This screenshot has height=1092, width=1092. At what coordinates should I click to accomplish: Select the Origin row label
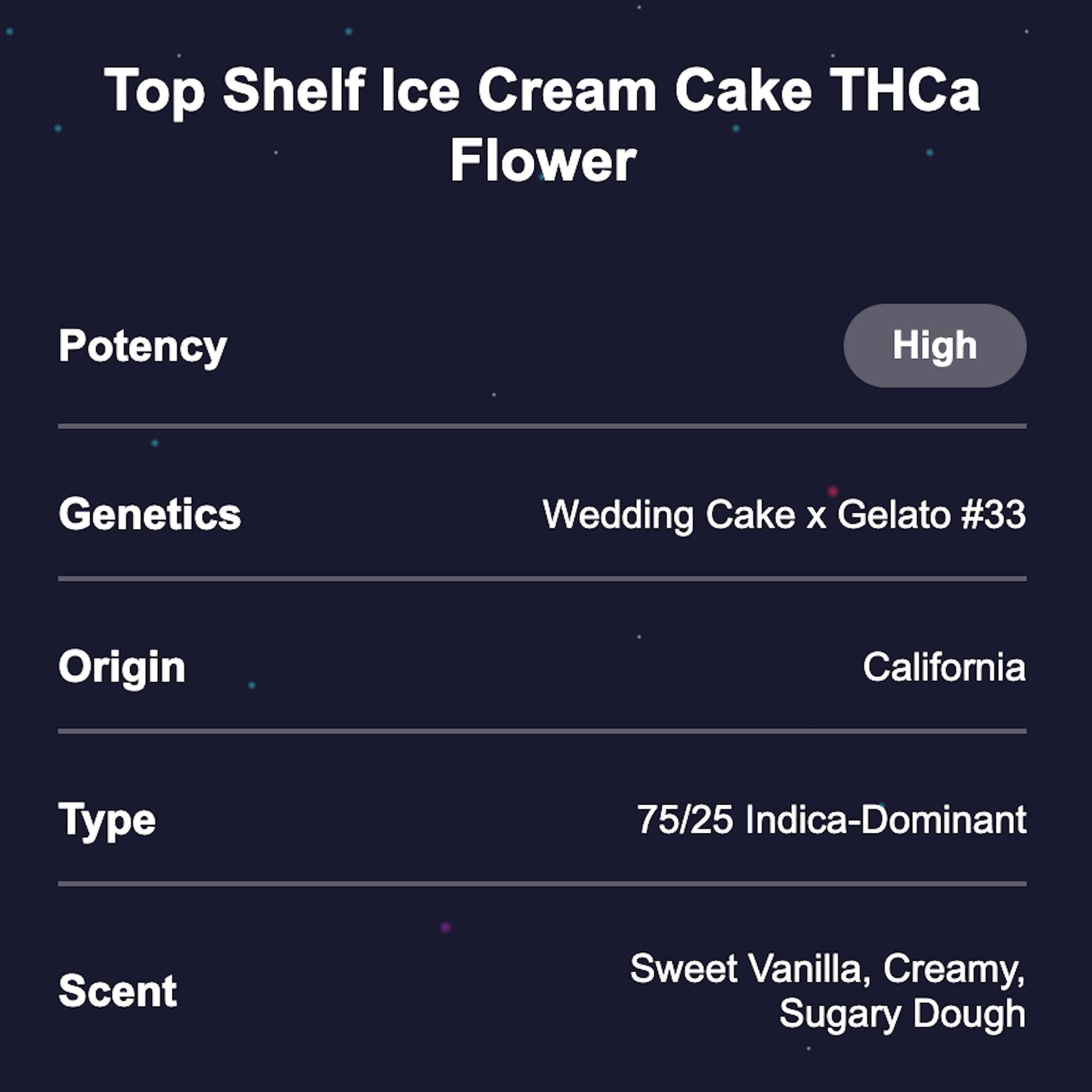point(122,667)
